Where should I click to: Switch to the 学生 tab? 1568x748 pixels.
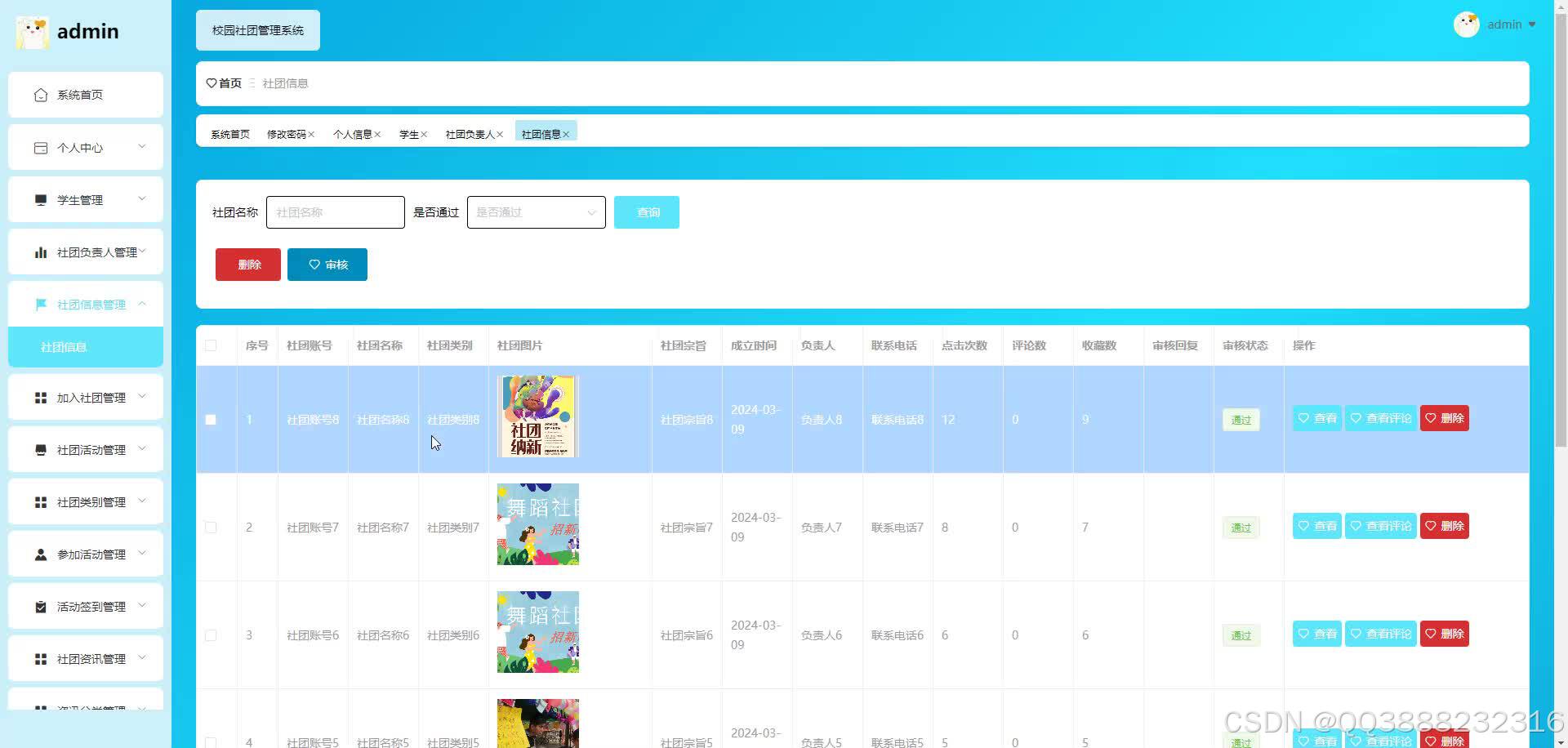(409, 135)
